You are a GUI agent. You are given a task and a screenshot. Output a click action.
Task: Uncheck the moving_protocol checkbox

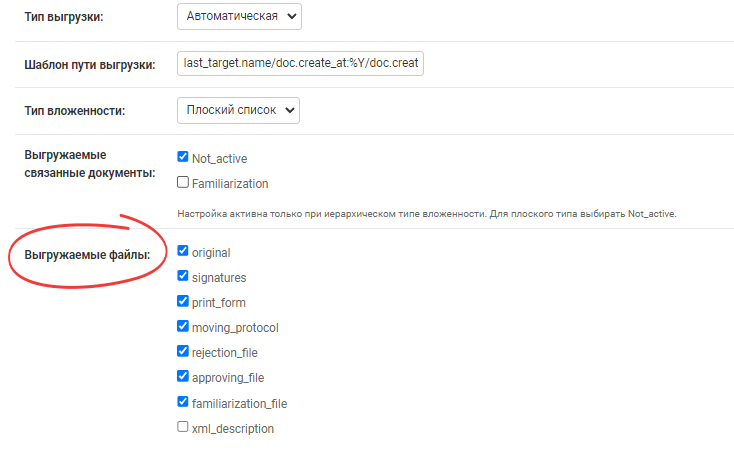coord(183,326)
